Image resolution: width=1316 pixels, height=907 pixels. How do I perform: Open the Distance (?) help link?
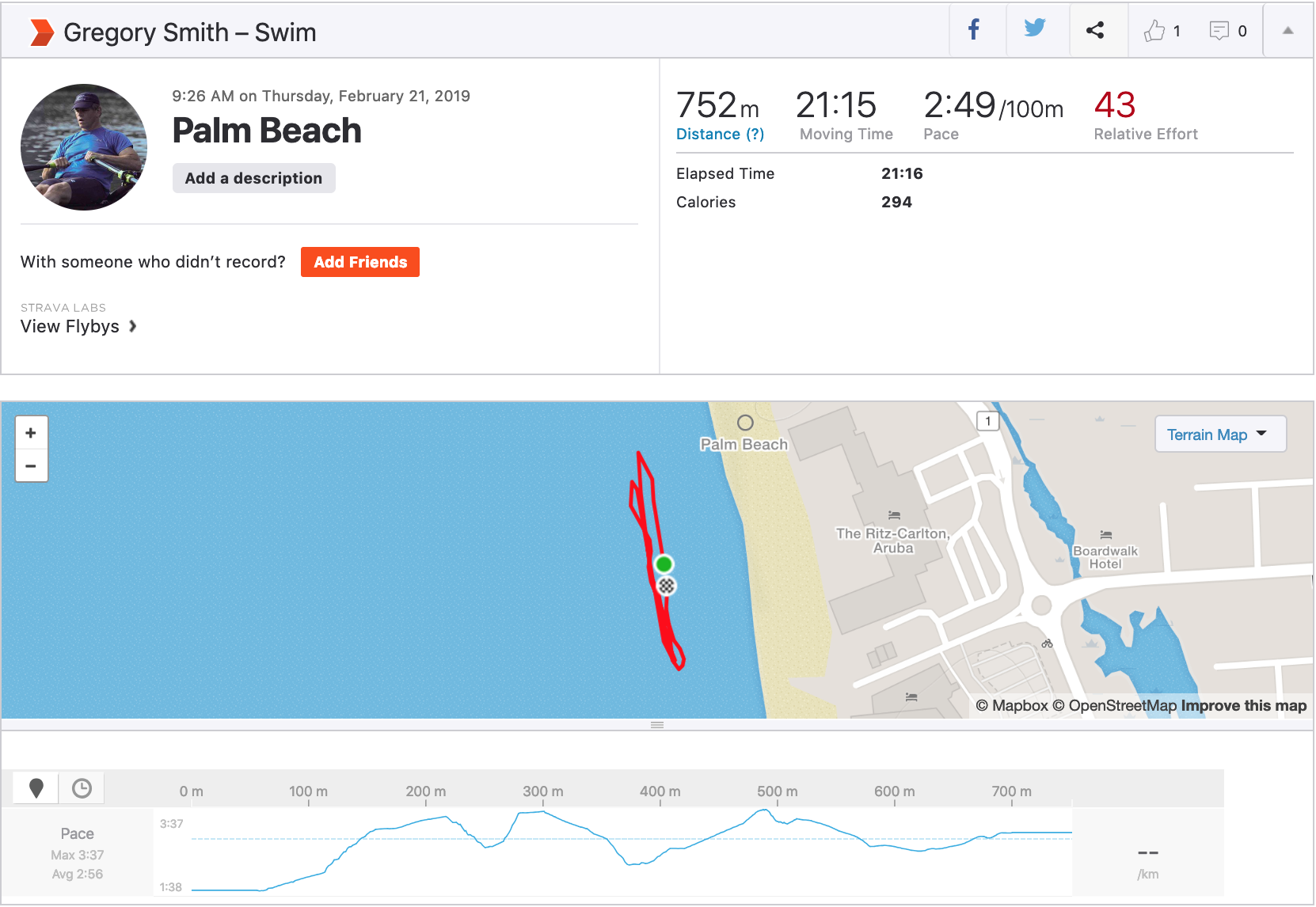click(720, 135)
